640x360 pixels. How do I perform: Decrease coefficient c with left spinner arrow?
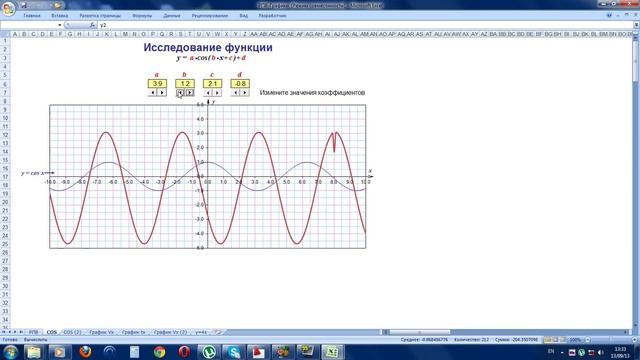208,93
